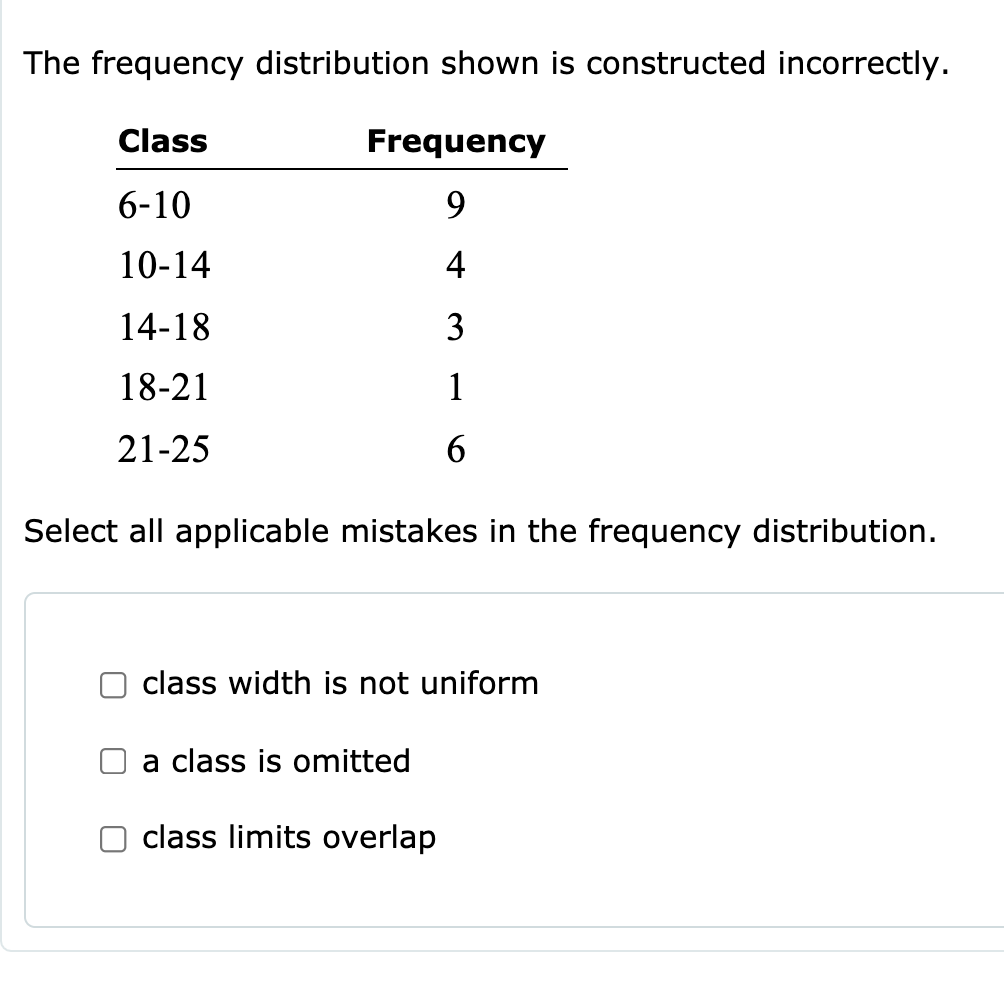Click the Frequency column header
1004x998 pixels.
tap(456, 142)
